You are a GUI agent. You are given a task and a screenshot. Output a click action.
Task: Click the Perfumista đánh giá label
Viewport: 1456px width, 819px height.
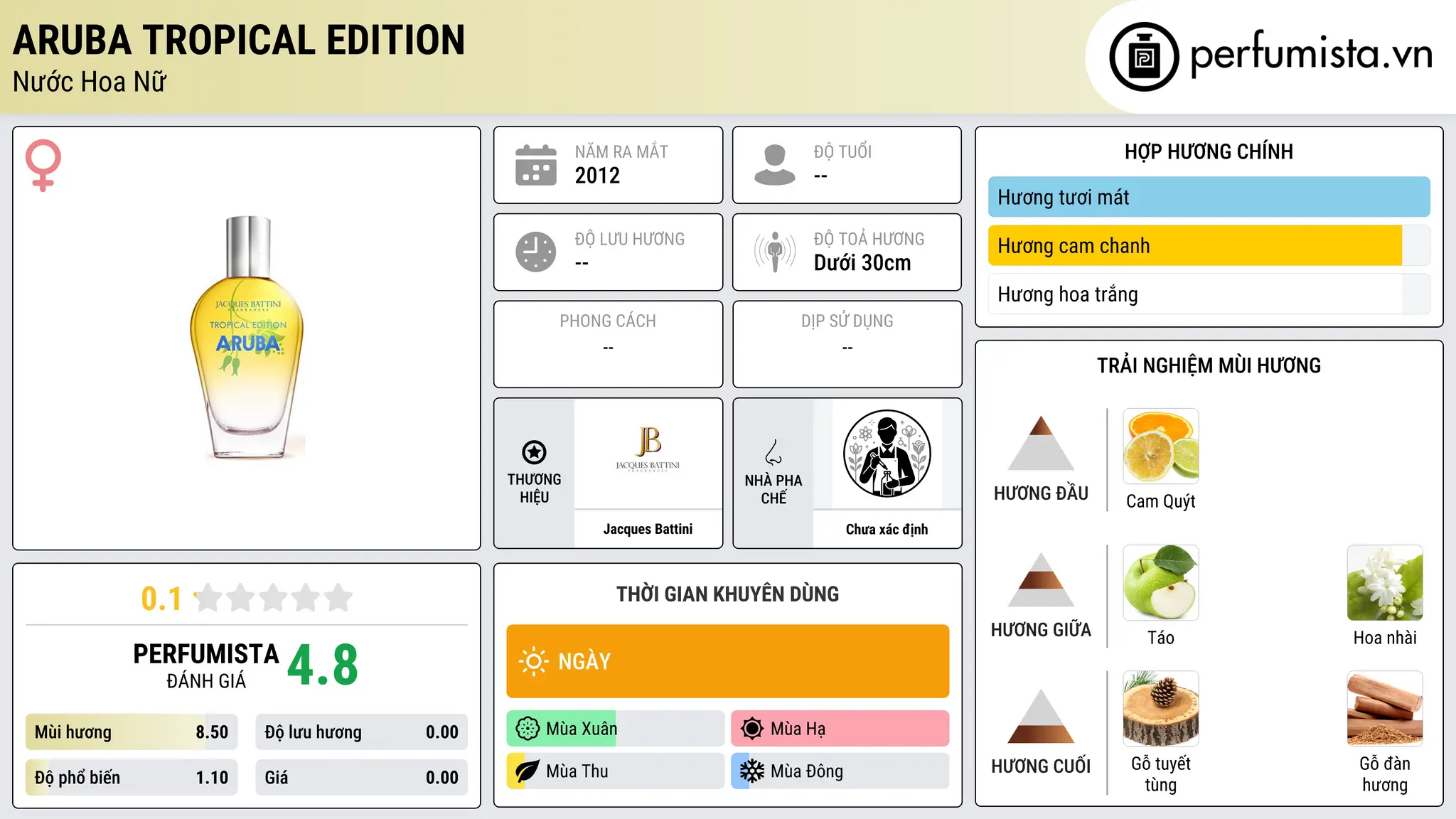pos(206,665)
